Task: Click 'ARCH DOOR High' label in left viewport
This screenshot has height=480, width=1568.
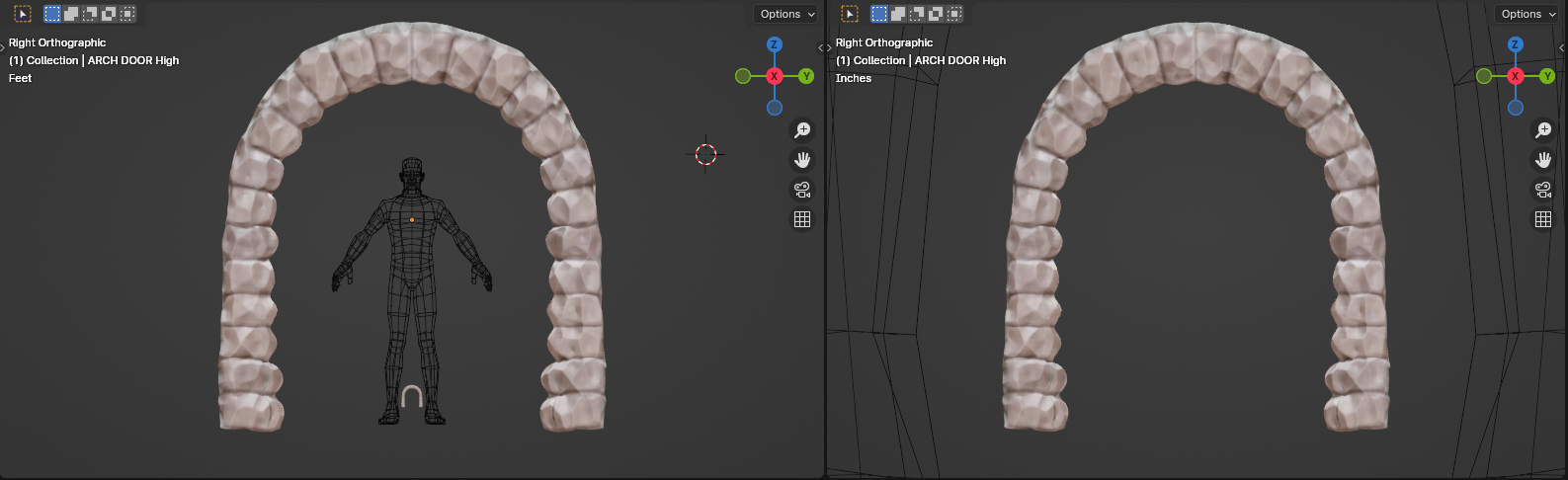Action: click(x=133, y=60)
